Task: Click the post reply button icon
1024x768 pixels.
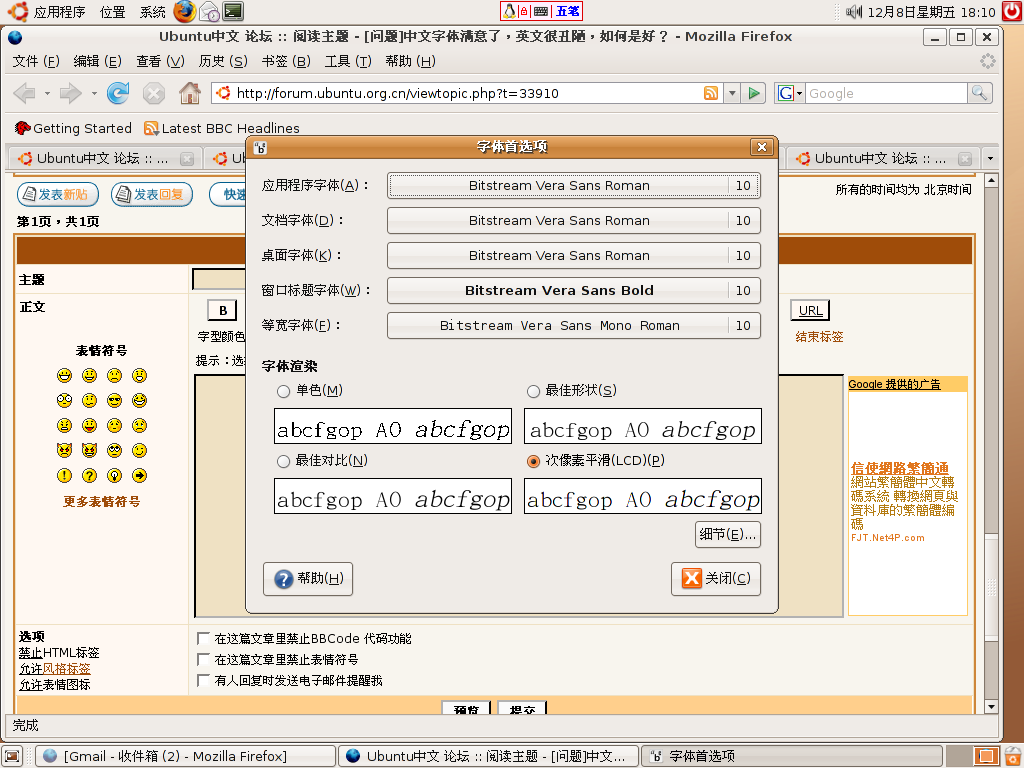Action: tap(152, 195)
